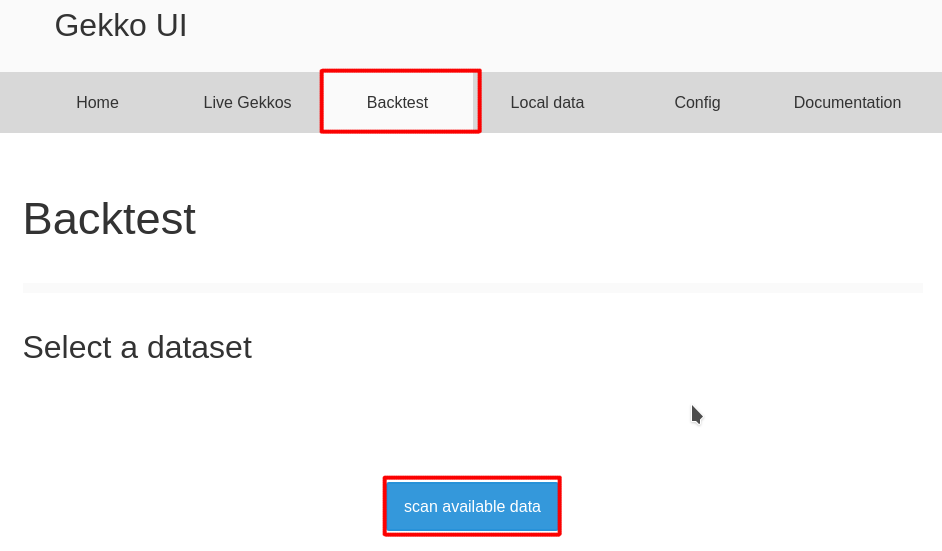Navigate to Gekko configuration page
Viewport: 942px width, 551px height.
pos(697,102)
